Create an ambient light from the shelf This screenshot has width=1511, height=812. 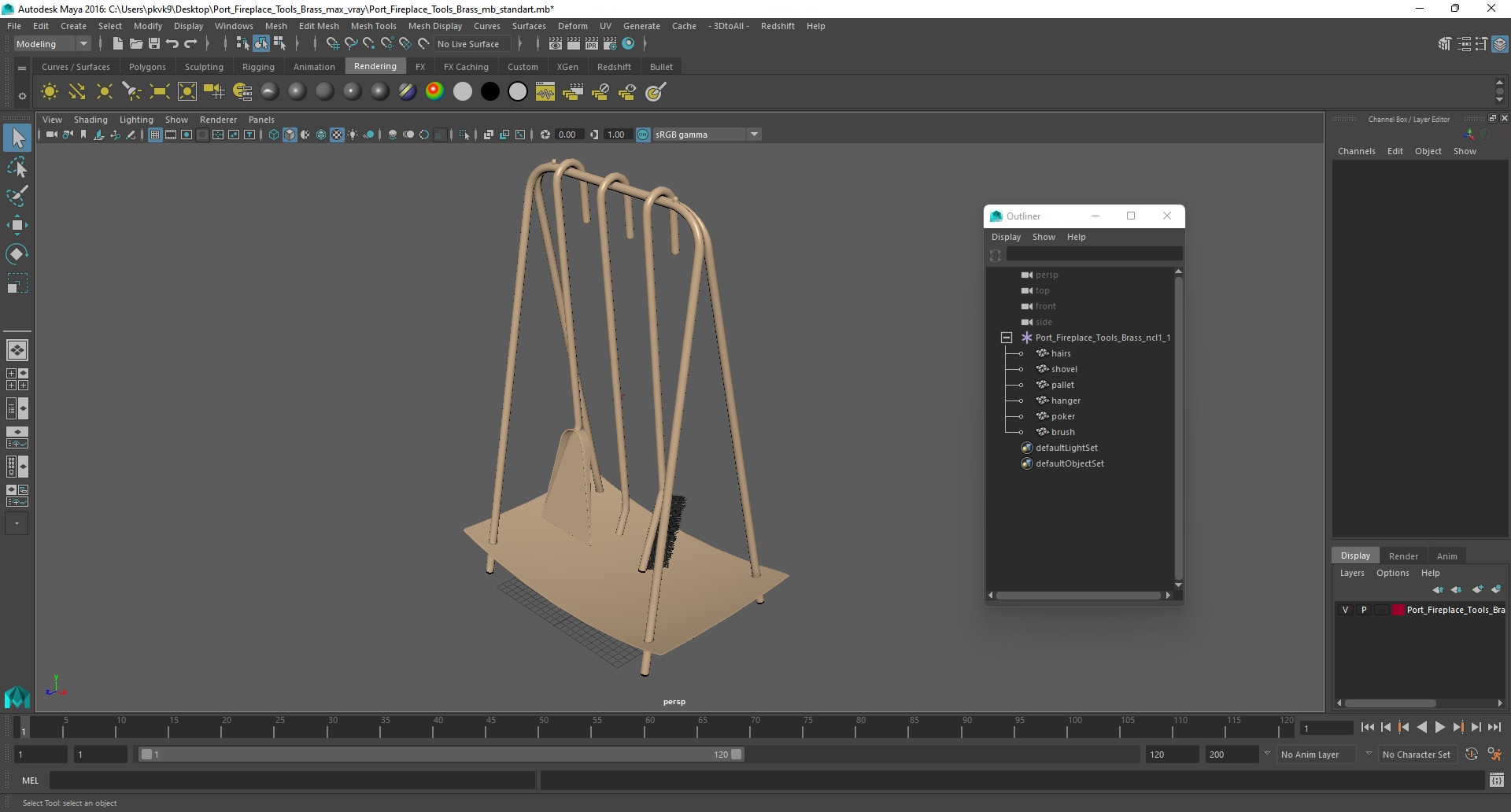pos(49,92)
